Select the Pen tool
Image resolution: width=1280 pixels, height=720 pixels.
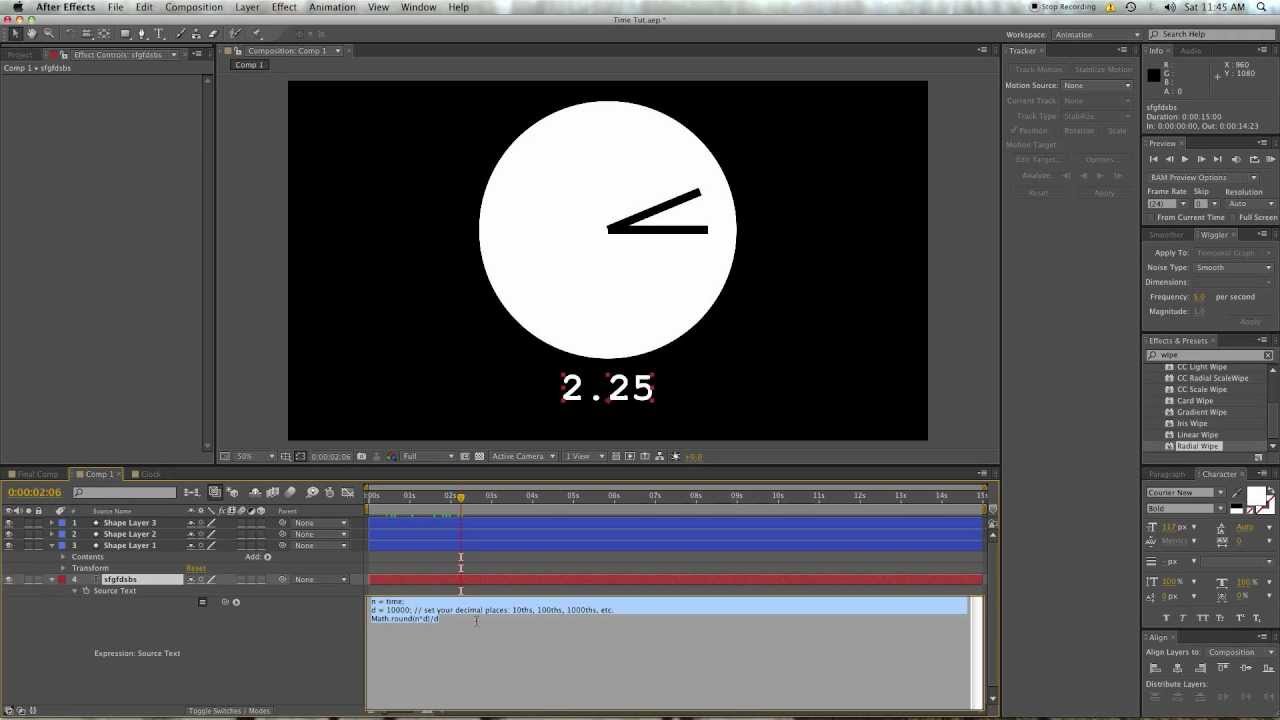tap(142, 34)
